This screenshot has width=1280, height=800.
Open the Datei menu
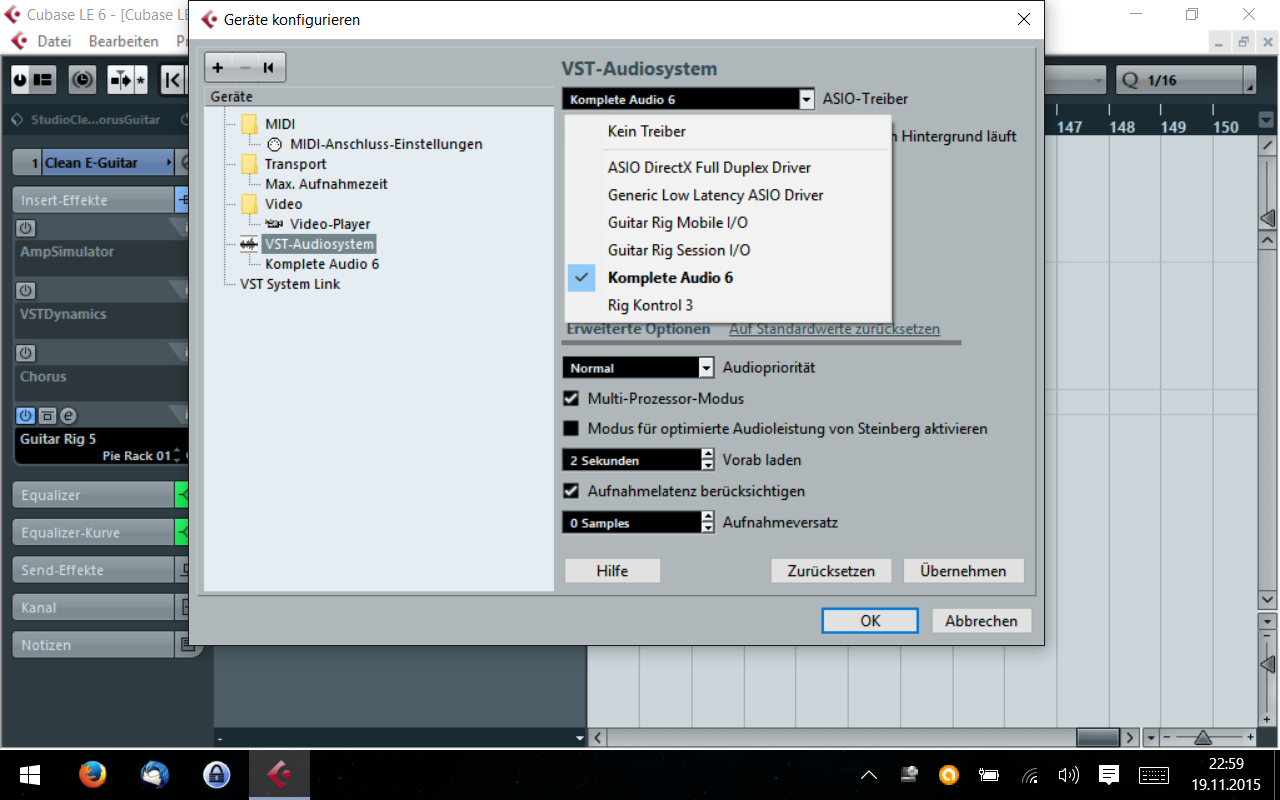pyautogui.click(x=54, y=41)
